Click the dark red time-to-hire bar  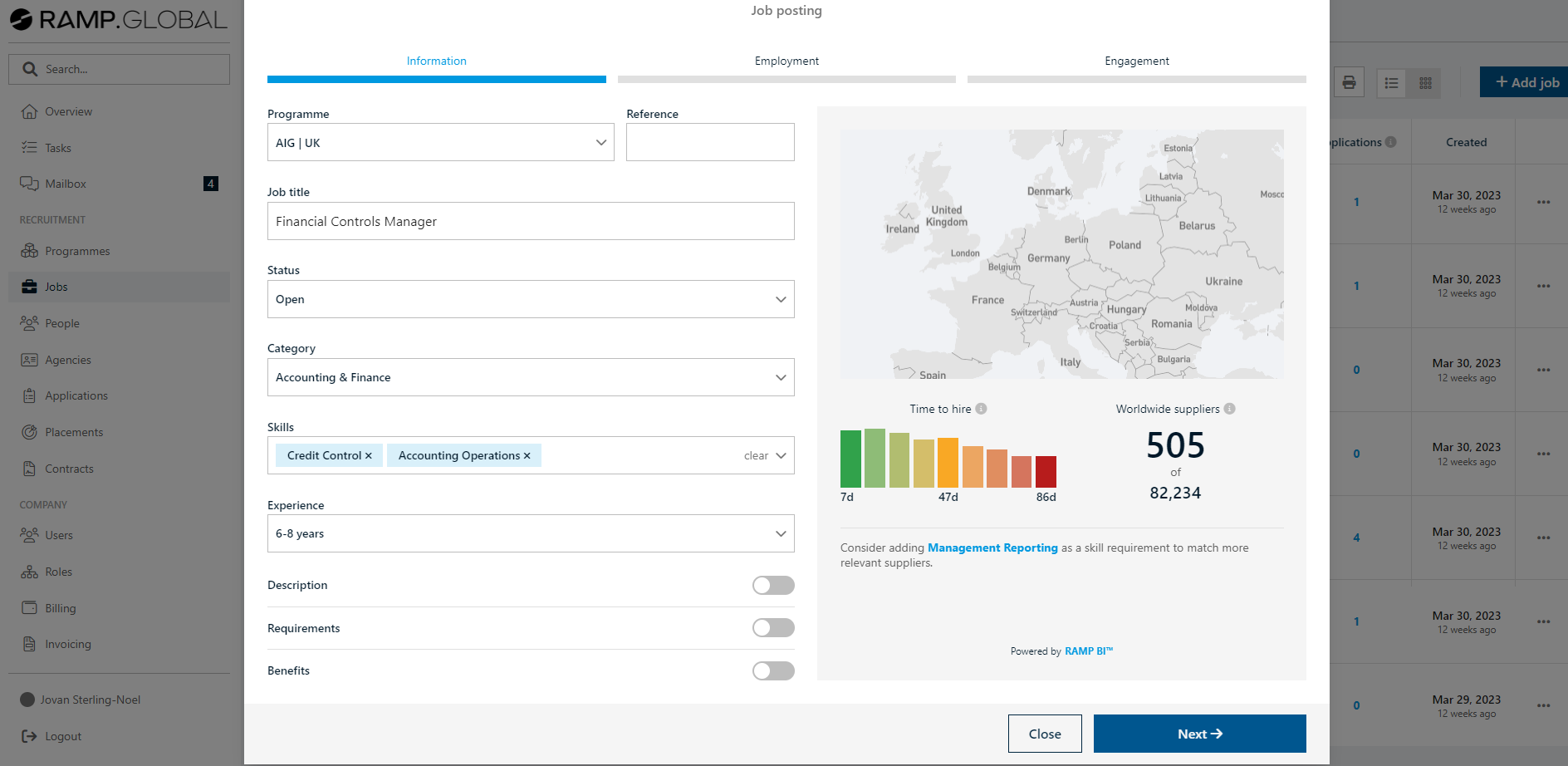(1046, 472)
